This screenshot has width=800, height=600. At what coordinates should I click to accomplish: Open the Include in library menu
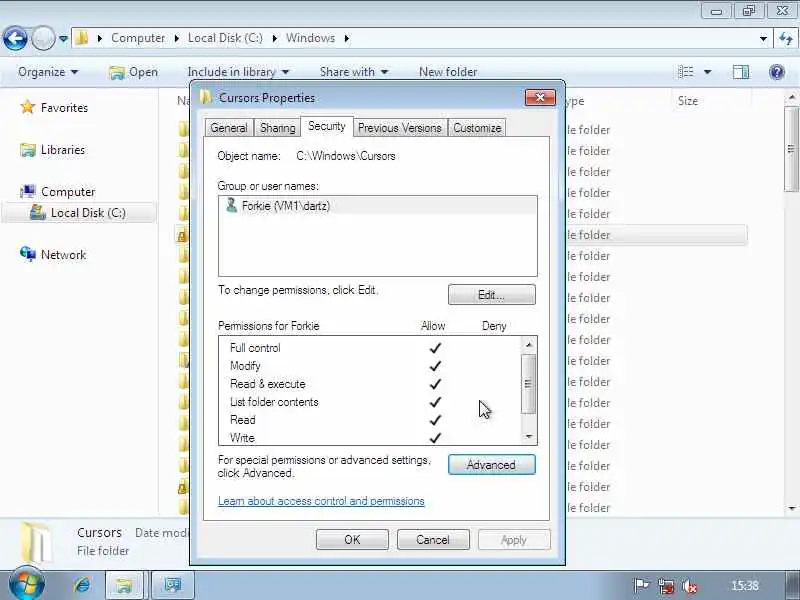[x=238, y=72]
